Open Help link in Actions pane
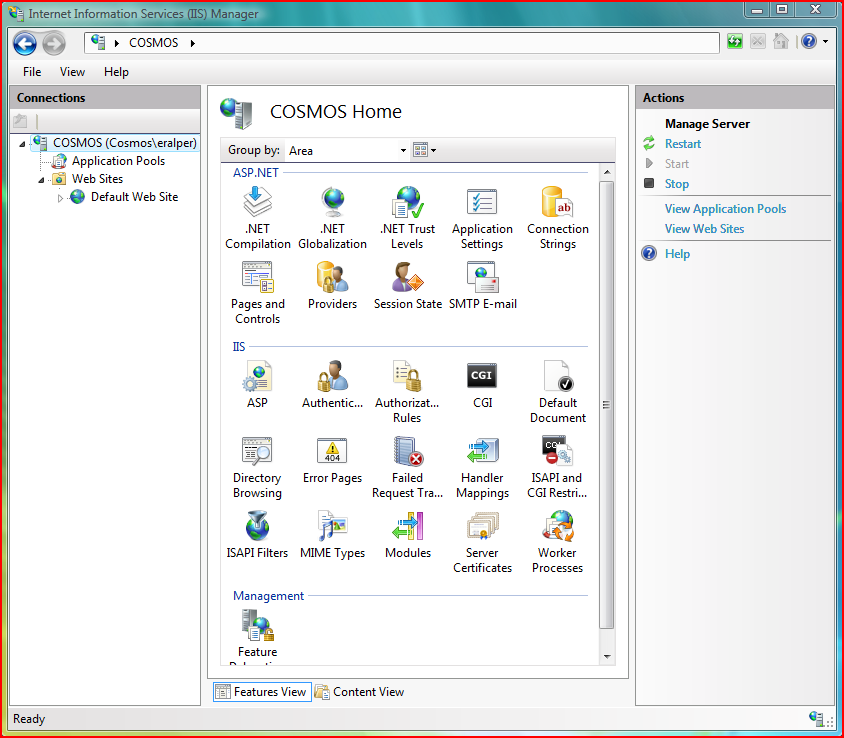This screenshot has height=738, width=844. (x=677, y=254)
